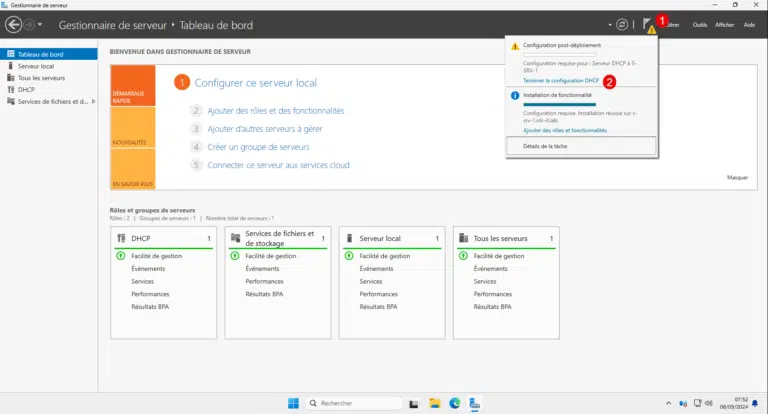Open File Explorer from the taskbar

pyautogui.click(x=434, y=403)
